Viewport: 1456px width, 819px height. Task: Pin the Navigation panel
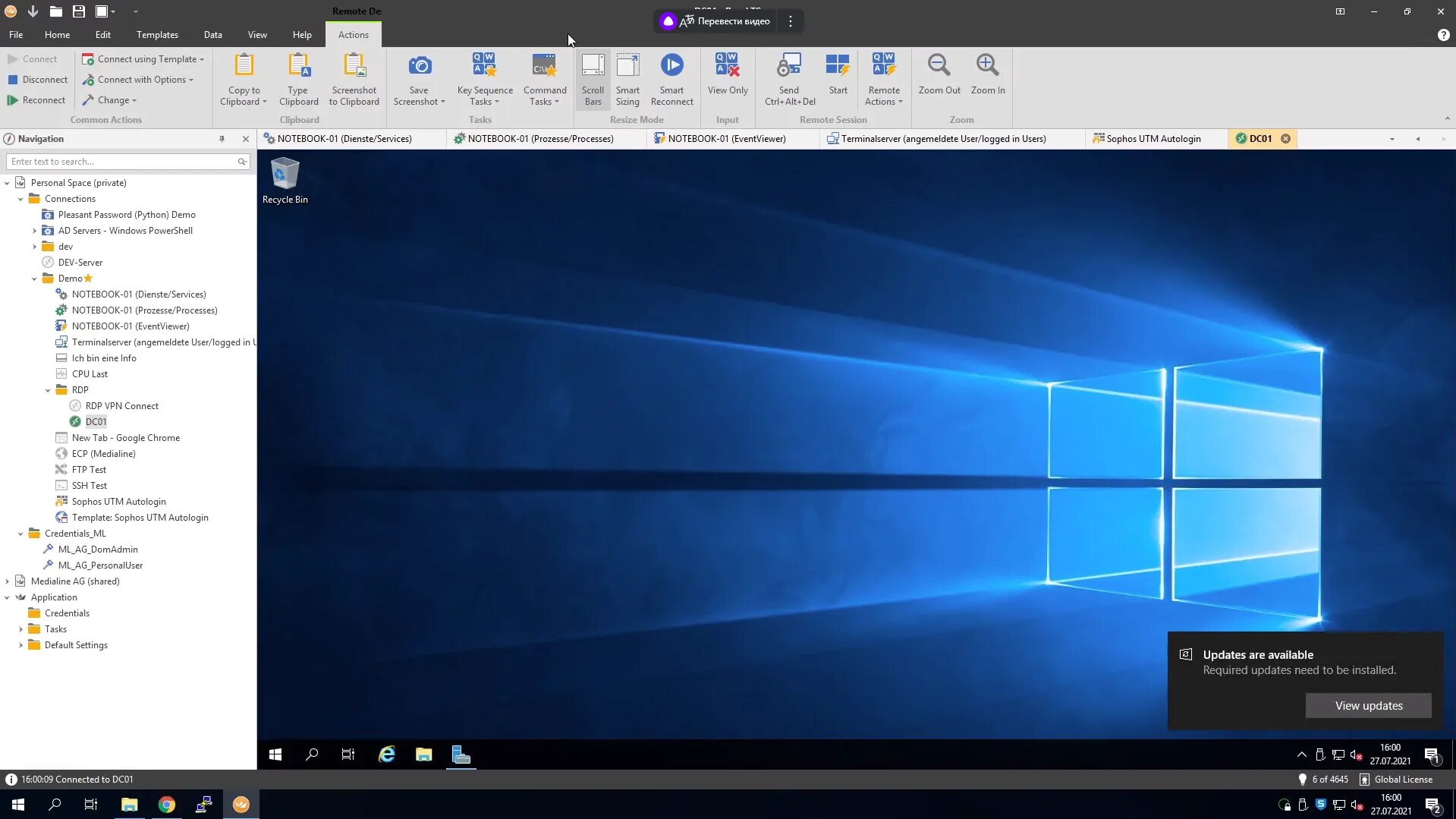click(222, 139)
